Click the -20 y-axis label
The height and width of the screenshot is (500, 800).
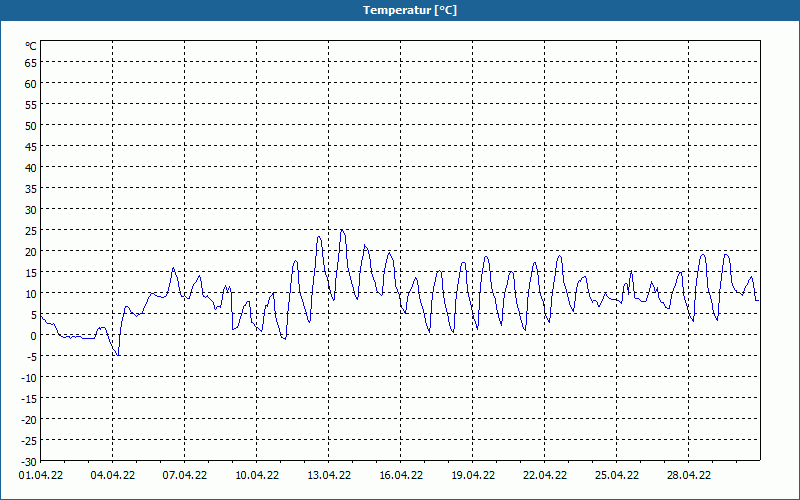point(29,420)
